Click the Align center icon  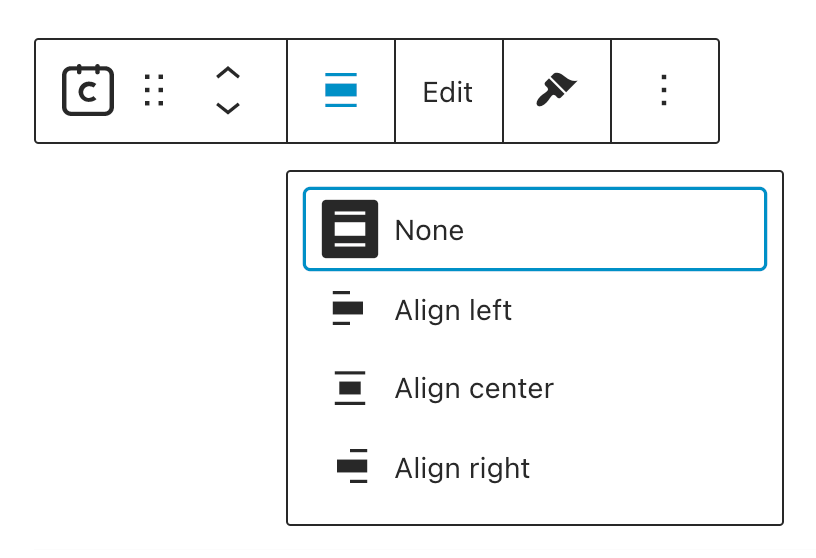[x=350, y=388]
